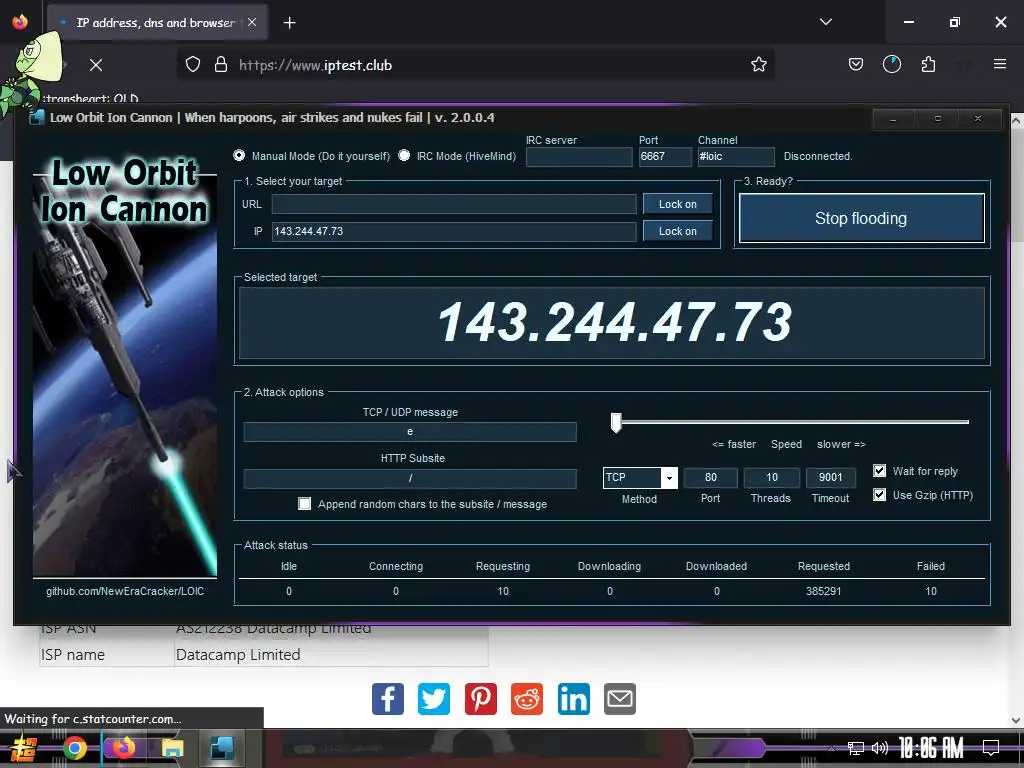Minimize the Low Orbit Ion Cannon window

[893, 119]
